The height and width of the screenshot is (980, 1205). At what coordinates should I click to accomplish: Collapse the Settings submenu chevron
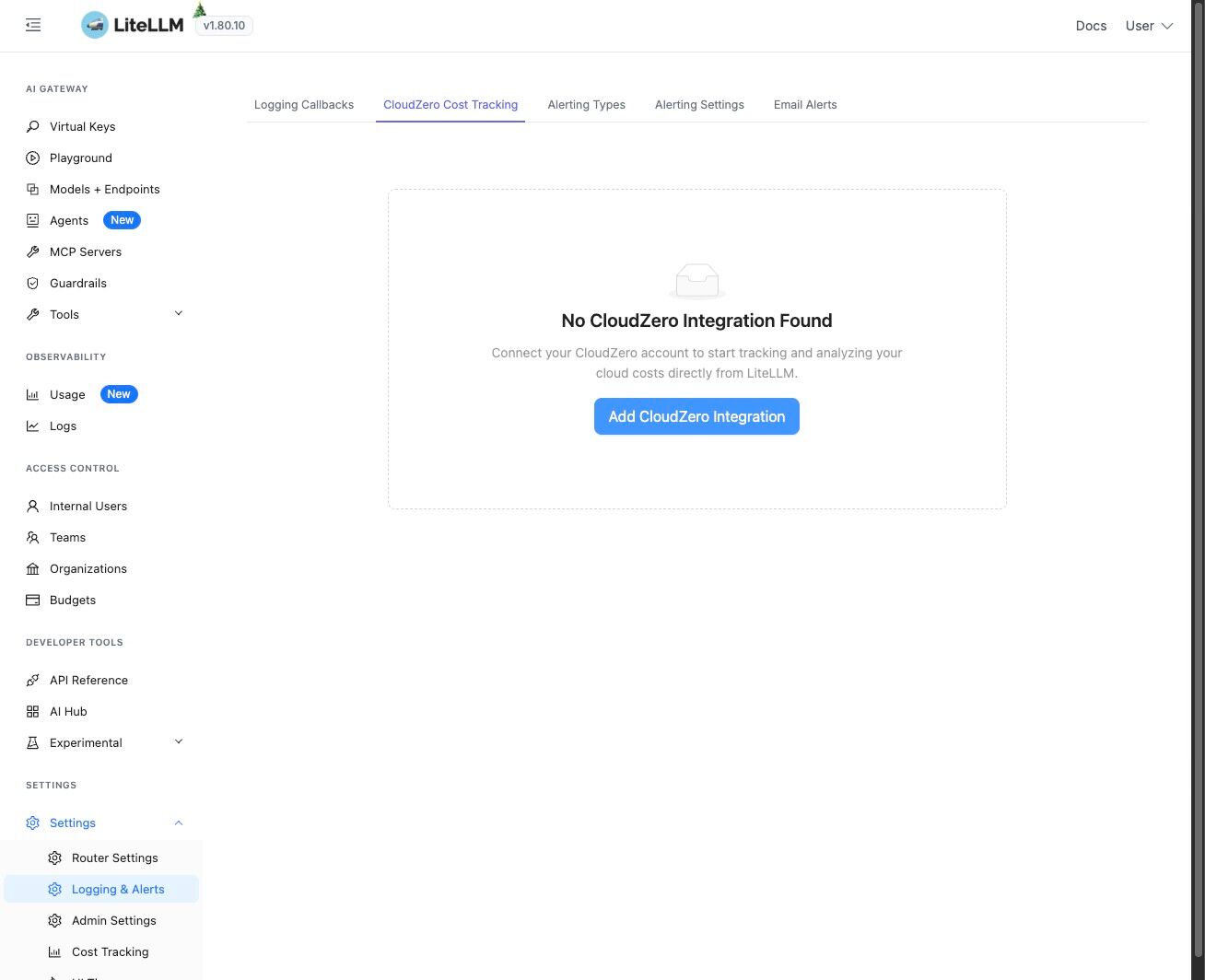[179, 822]
